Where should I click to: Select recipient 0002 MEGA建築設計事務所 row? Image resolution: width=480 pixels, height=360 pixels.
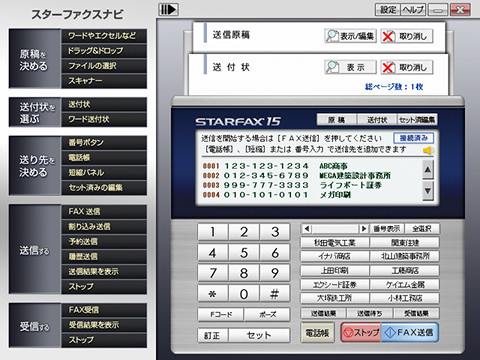point(297,175)
